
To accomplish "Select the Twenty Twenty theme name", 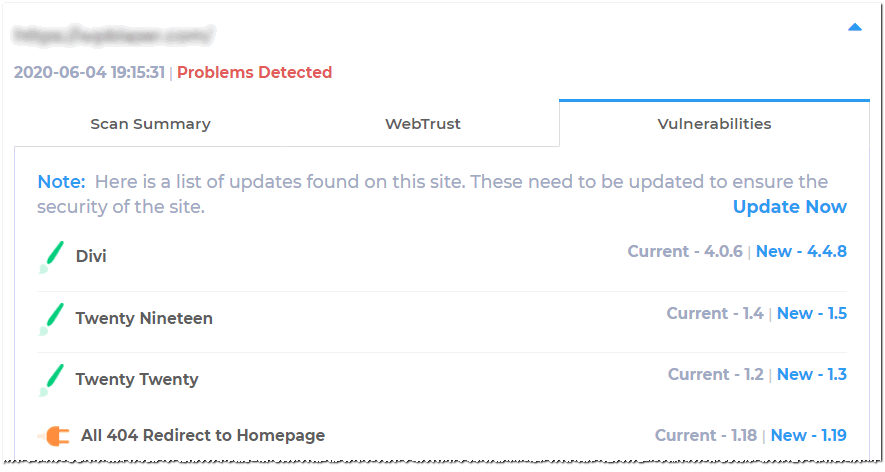I will (x=137, y=379).
